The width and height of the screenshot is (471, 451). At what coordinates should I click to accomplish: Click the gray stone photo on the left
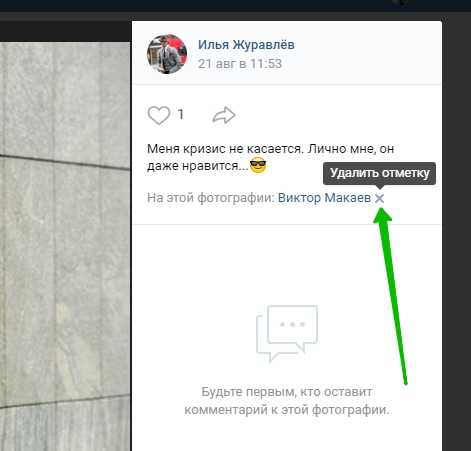tap(65, 247)
